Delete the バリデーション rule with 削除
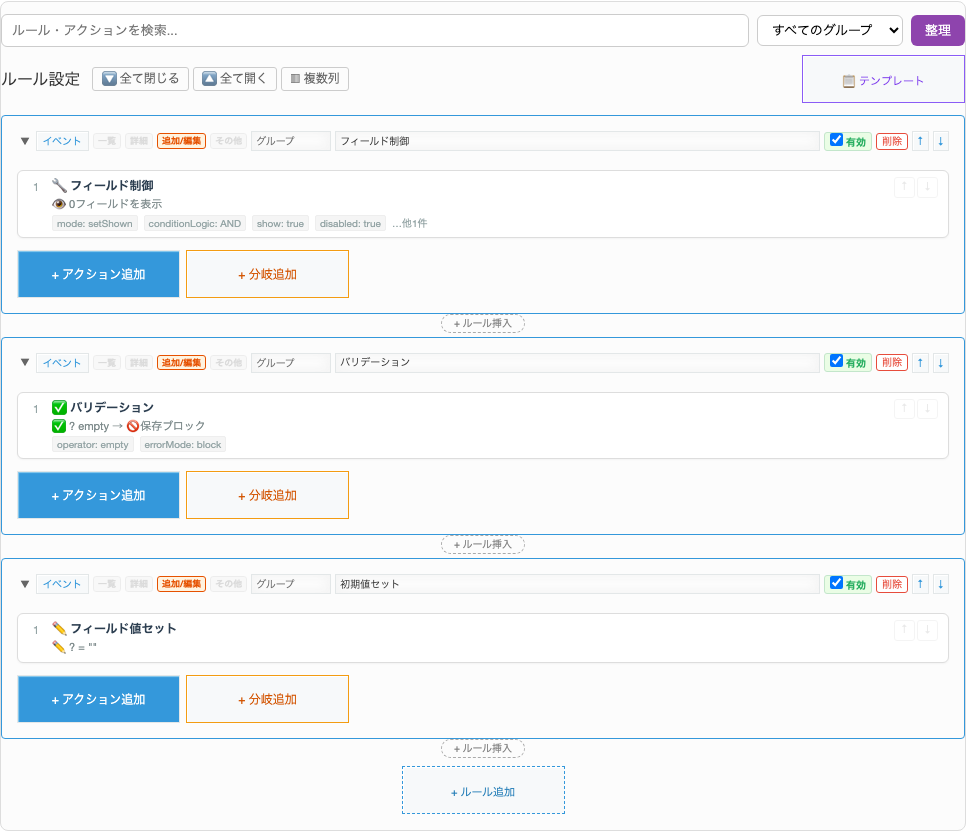 (x=891, y=363)
